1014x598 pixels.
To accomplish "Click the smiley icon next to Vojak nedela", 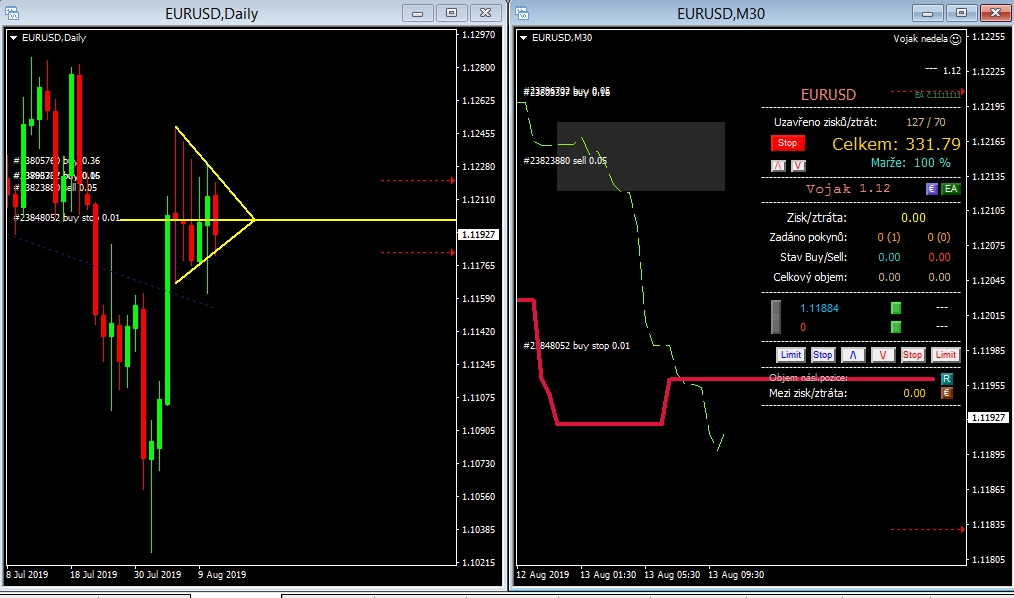I will (x=955, y=39).
